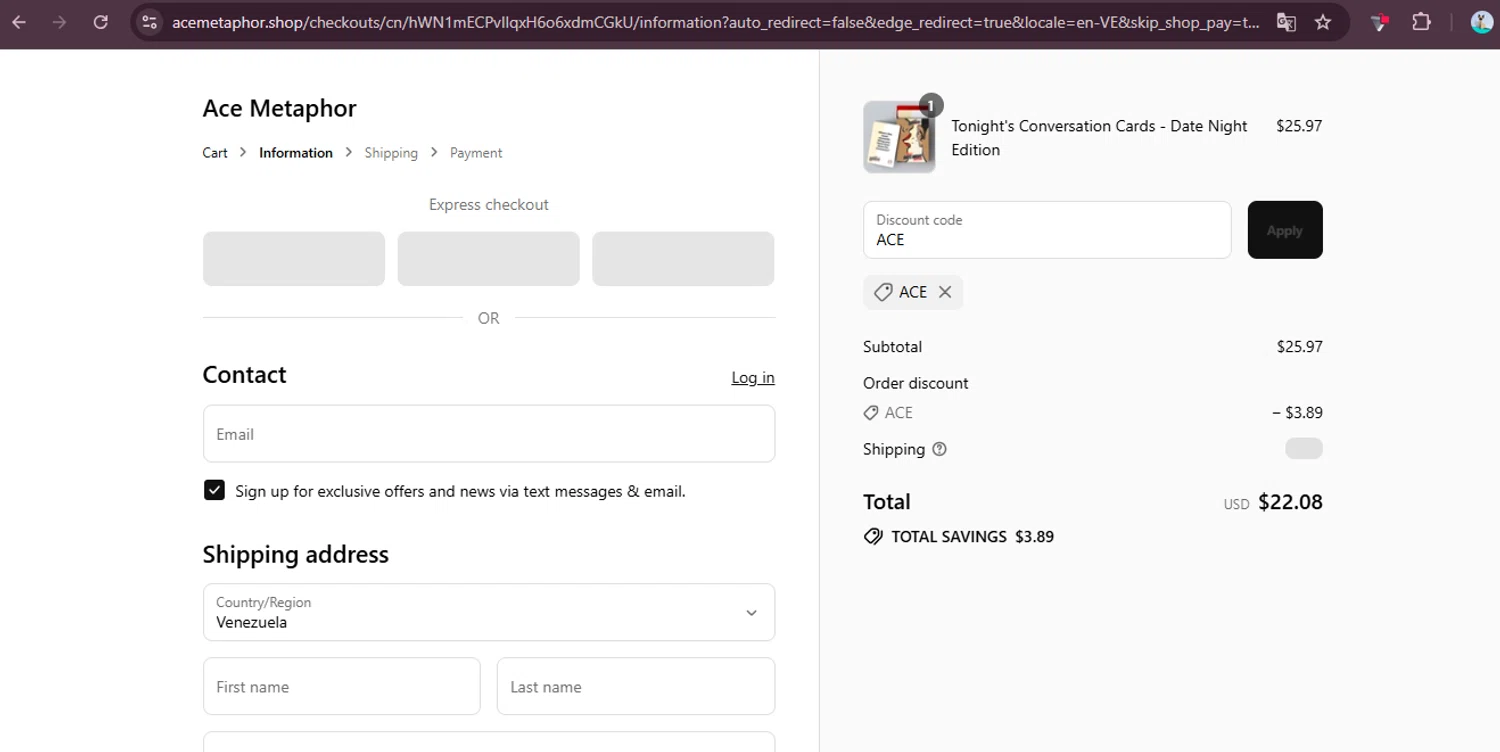Image resolution: width=1500 pixels, height=752 pixels.
Task: Click the red extension icon in toolbar
Action: click(x=1380, y=22)
